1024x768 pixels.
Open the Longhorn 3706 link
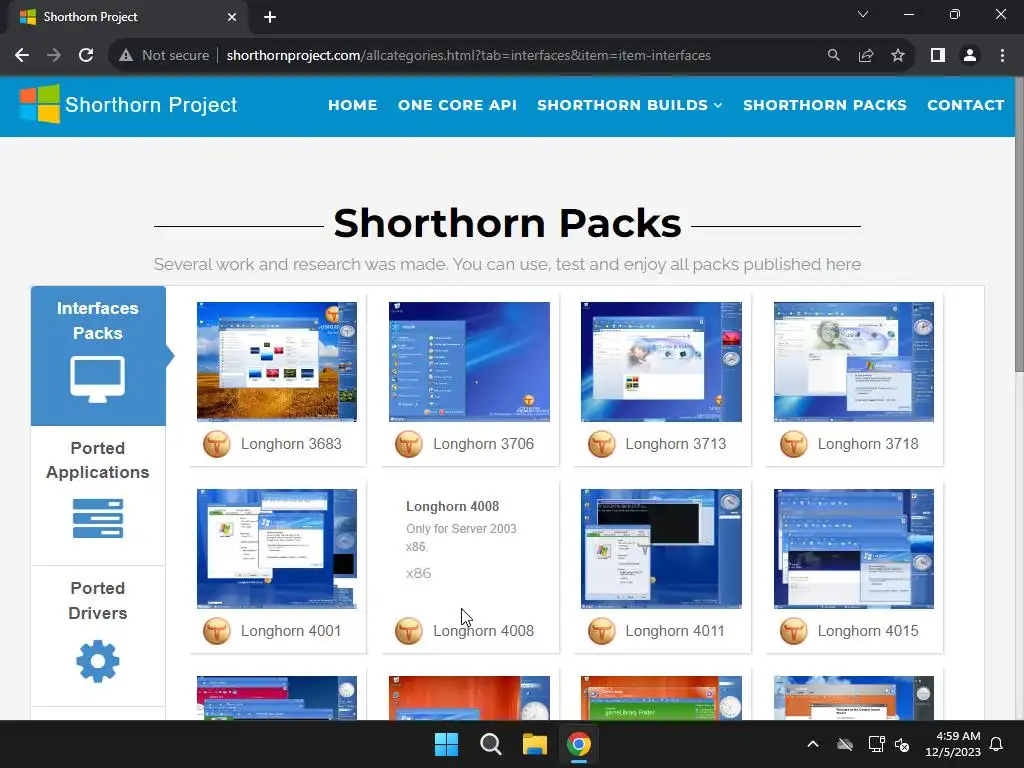pos(483,444)
